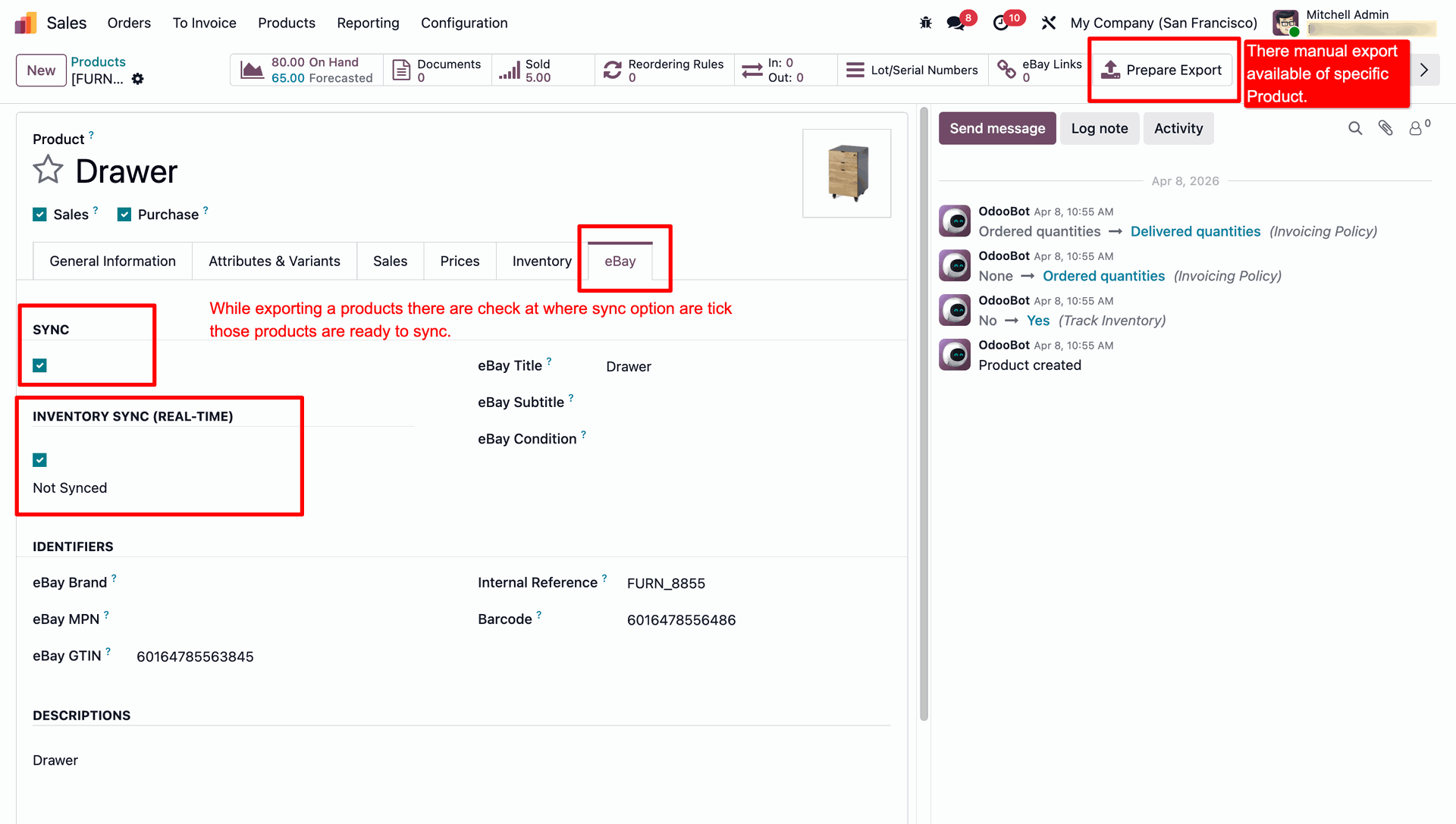1456x824 pixels.
Task: Open the Reporting menu
Action: pyautogui.click(x=368, y=23)
